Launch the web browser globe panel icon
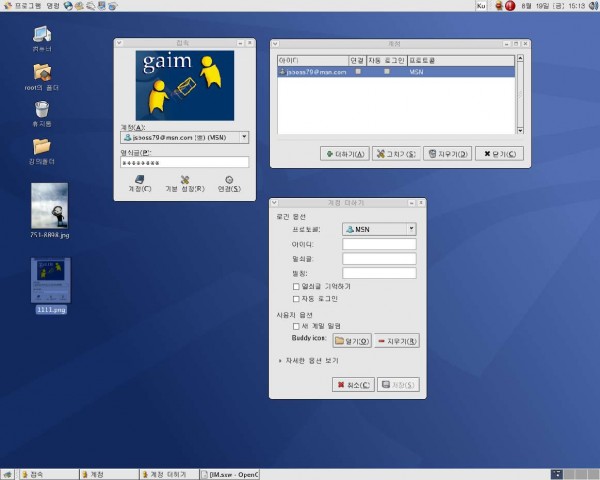 tap(68, 6)
